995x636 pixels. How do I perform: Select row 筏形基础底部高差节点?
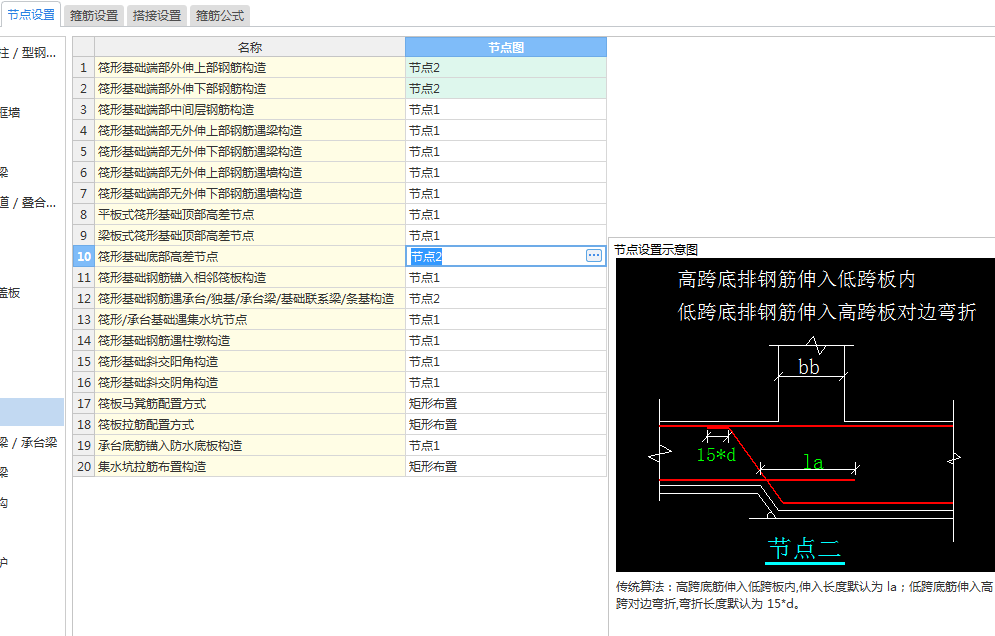click(x=250, y=256)
